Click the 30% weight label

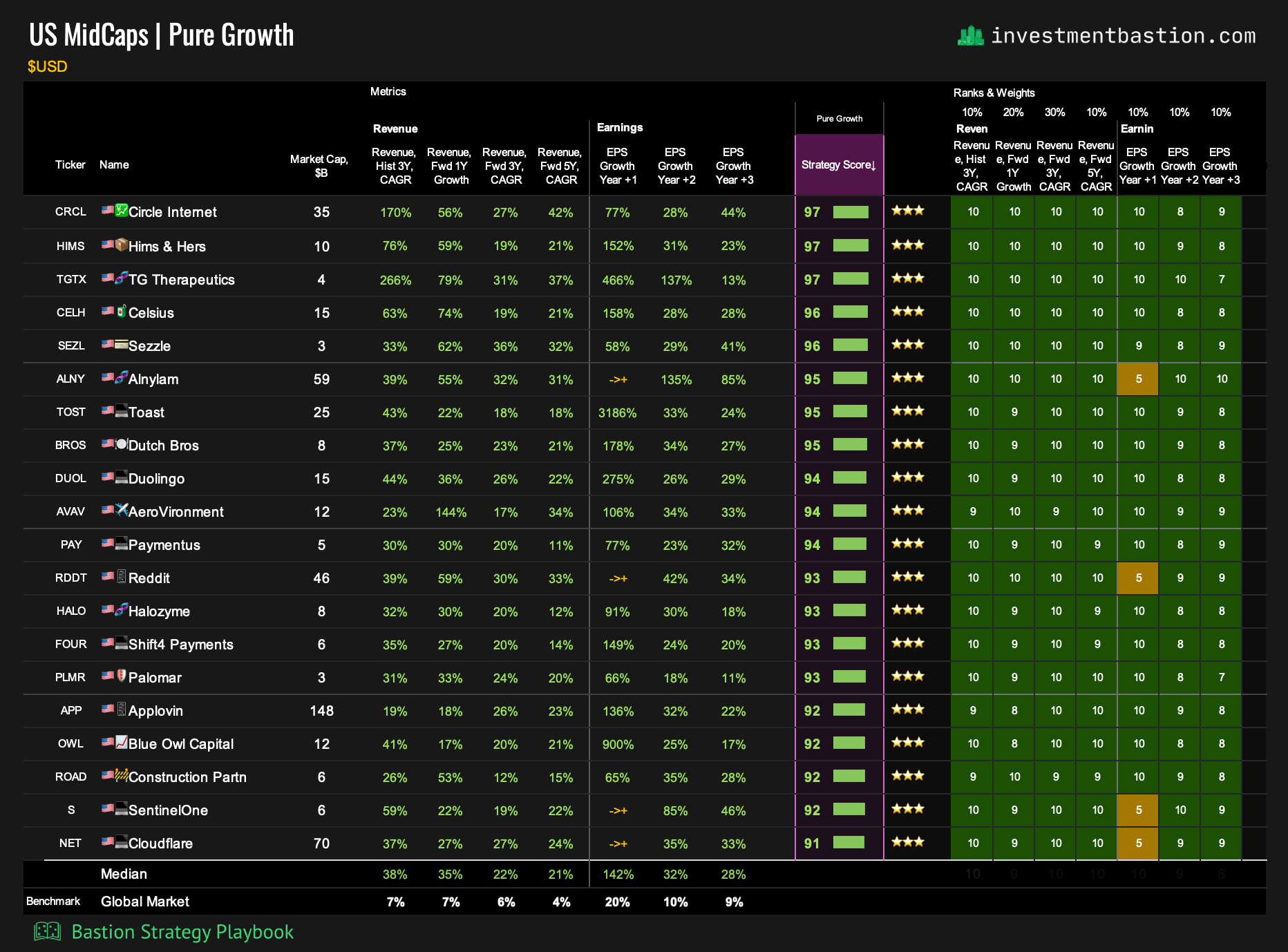pos(1054,112)
